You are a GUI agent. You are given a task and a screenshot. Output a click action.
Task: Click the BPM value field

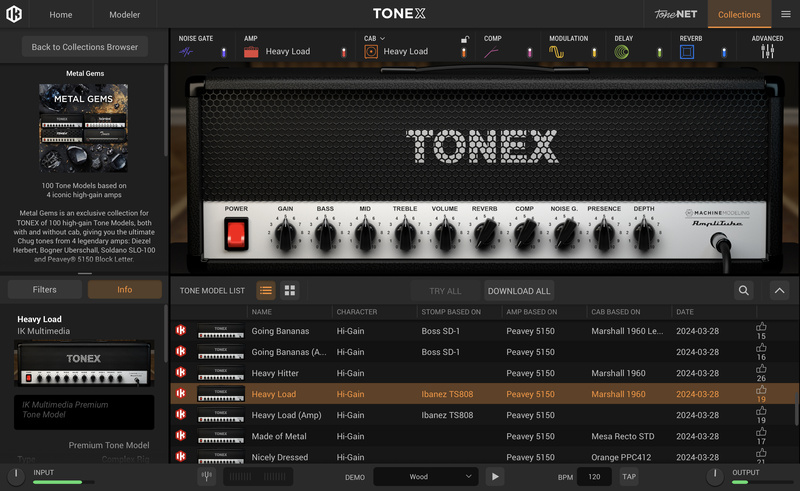pos(594,477)
